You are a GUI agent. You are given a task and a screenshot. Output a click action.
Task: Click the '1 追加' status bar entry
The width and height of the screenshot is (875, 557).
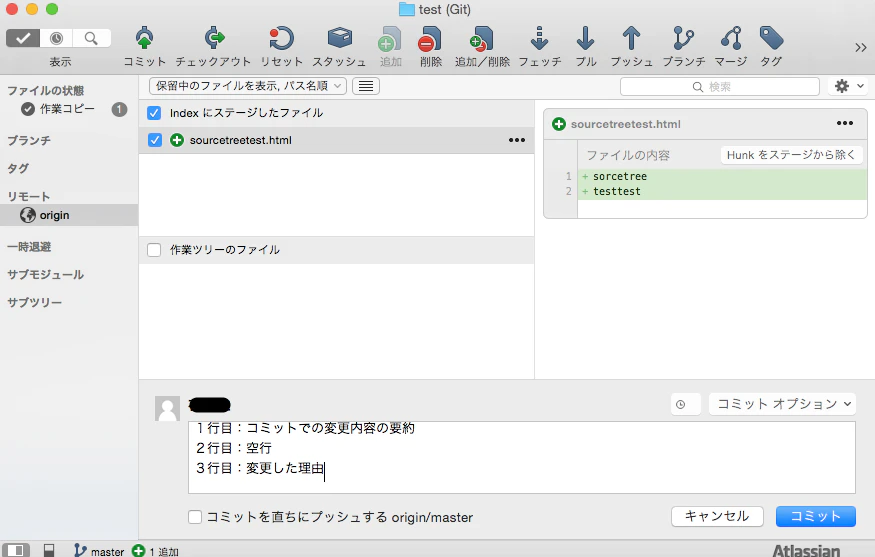pyautogui.click(x=156, y=551)
